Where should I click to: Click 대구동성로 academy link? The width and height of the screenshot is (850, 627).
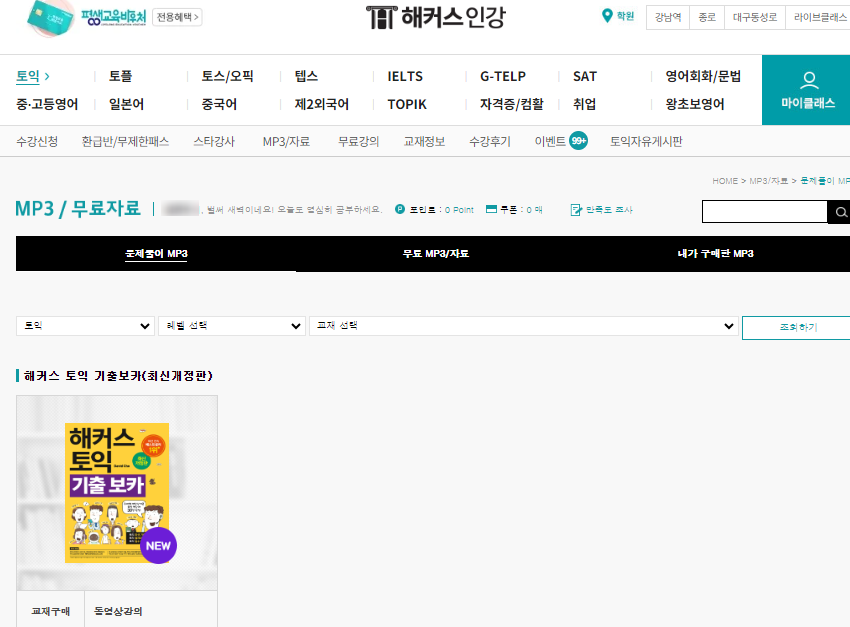755,17
